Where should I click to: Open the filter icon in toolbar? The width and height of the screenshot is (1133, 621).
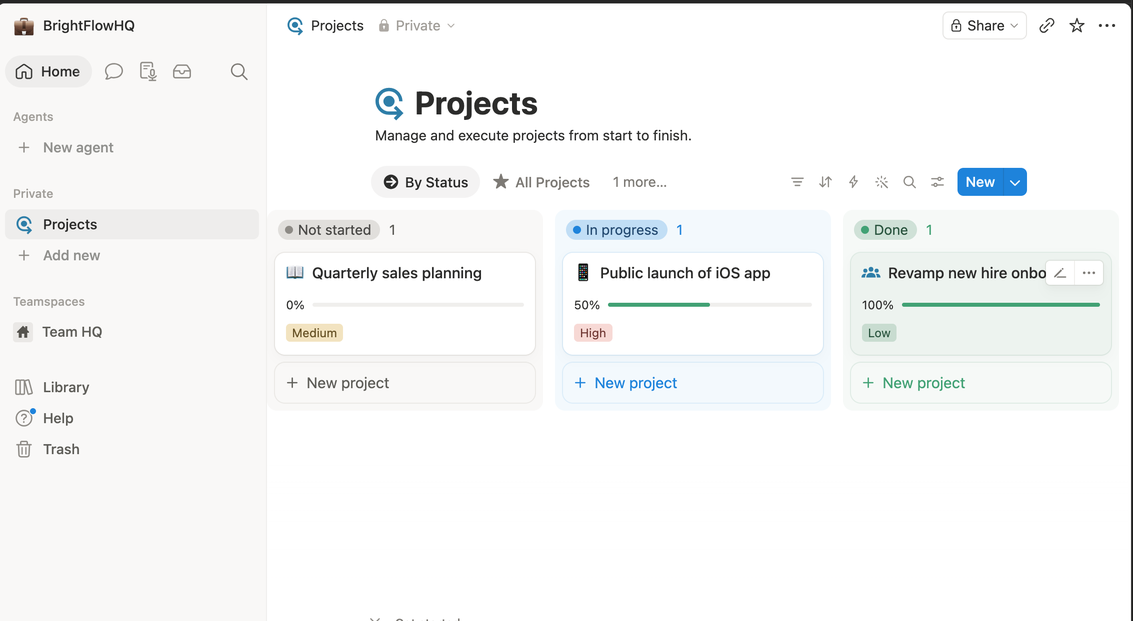point(797,182)
